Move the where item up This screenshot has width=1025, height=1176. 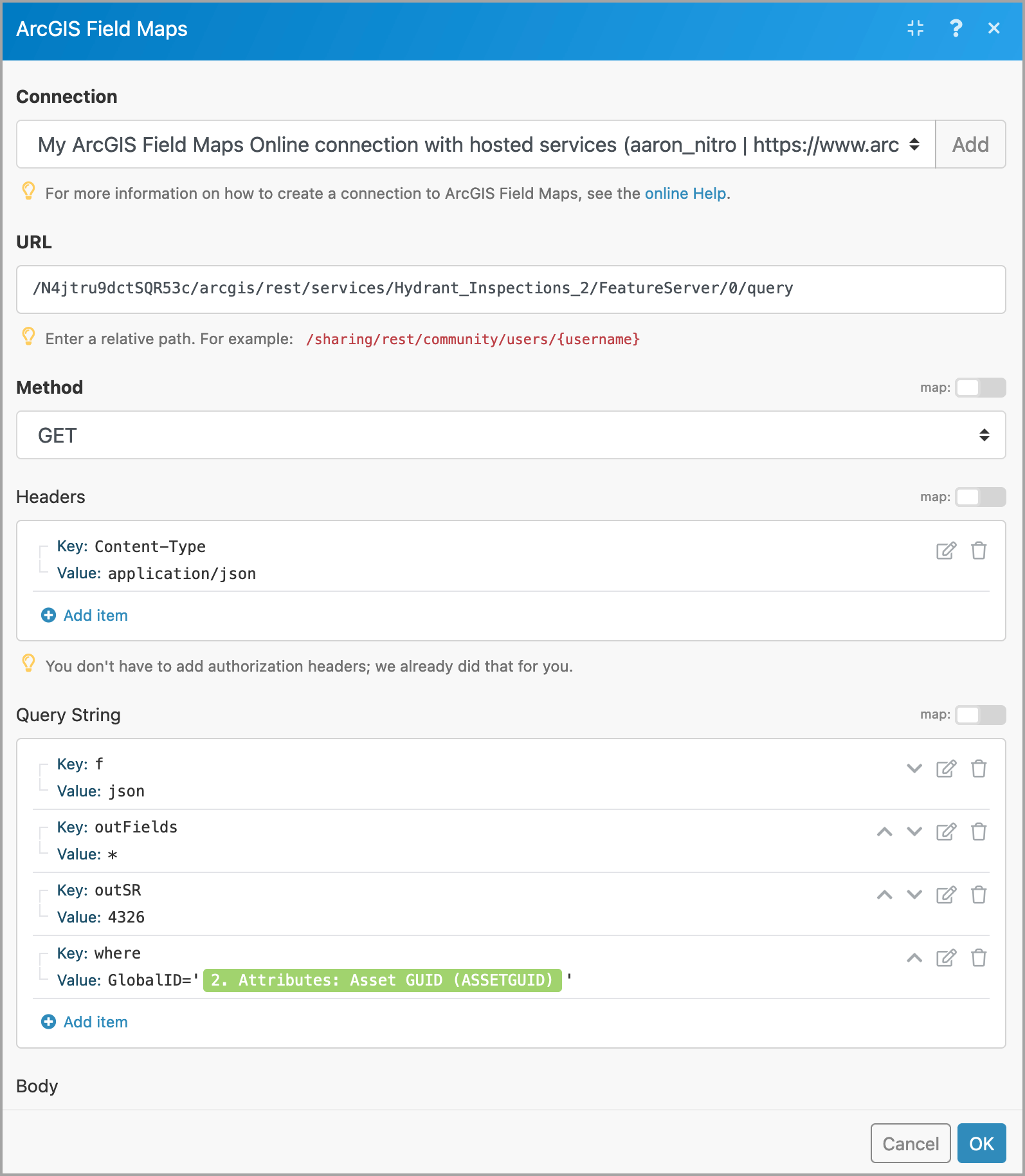(914, 958)
